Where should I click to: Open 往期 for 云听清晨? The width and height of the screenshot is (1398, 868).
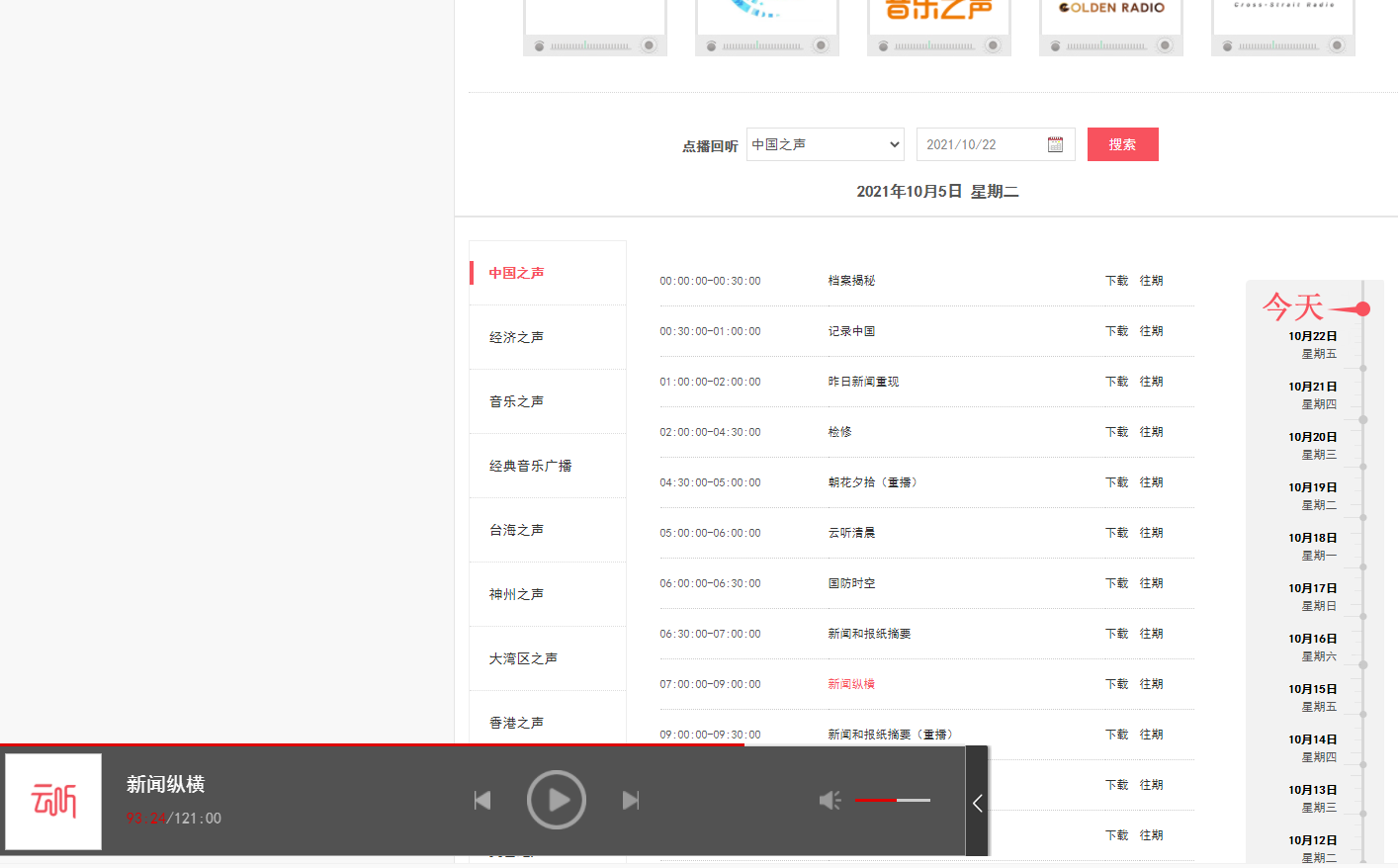[x=1151, y=533]
